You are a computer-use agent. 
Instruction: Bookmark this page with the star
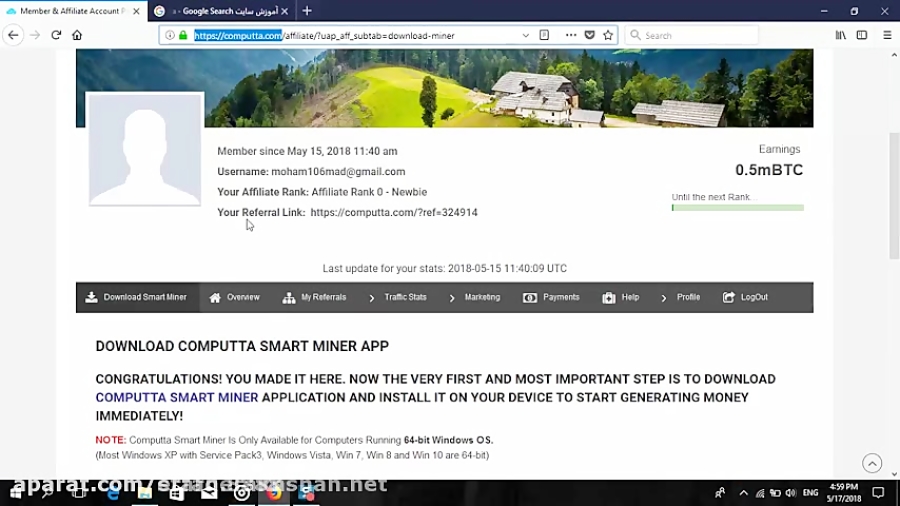coord(608,35)
